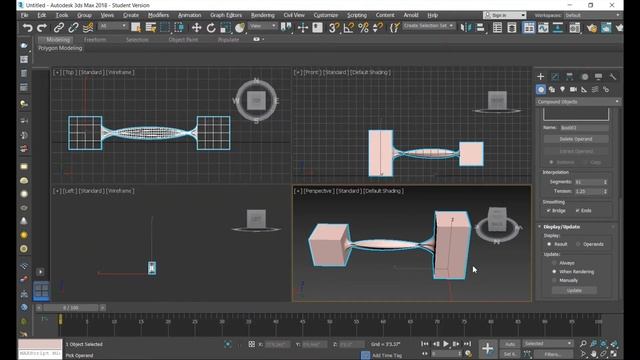Click the Play Animation button
Screen dimensions: 640x360
point(446,344)
